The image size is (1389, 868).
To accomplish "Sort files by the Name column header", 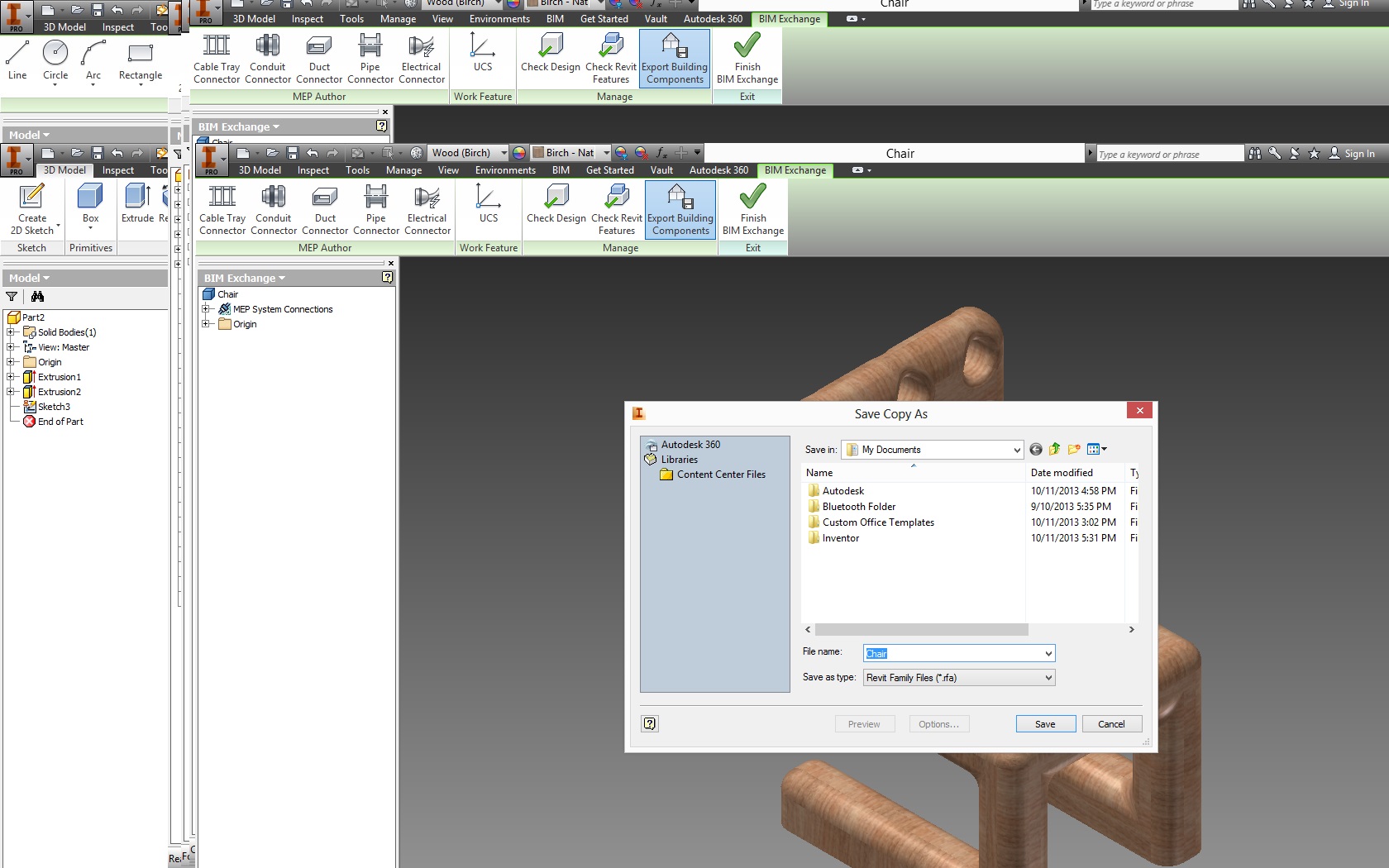I will pyautogui.click(x=913, y=473).
